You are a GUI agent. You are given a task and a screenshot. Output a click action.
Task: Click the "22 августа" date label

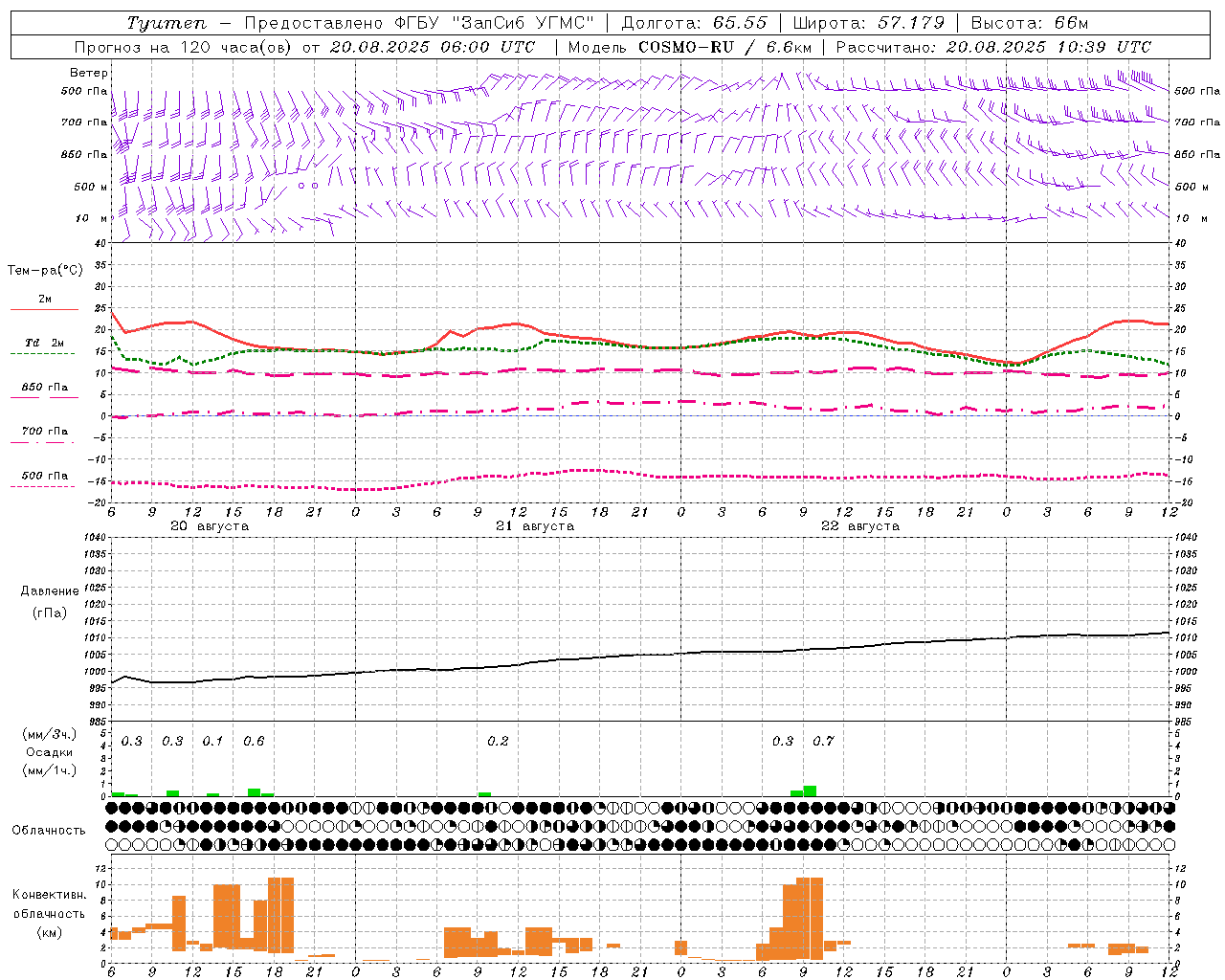coord(860,526)
